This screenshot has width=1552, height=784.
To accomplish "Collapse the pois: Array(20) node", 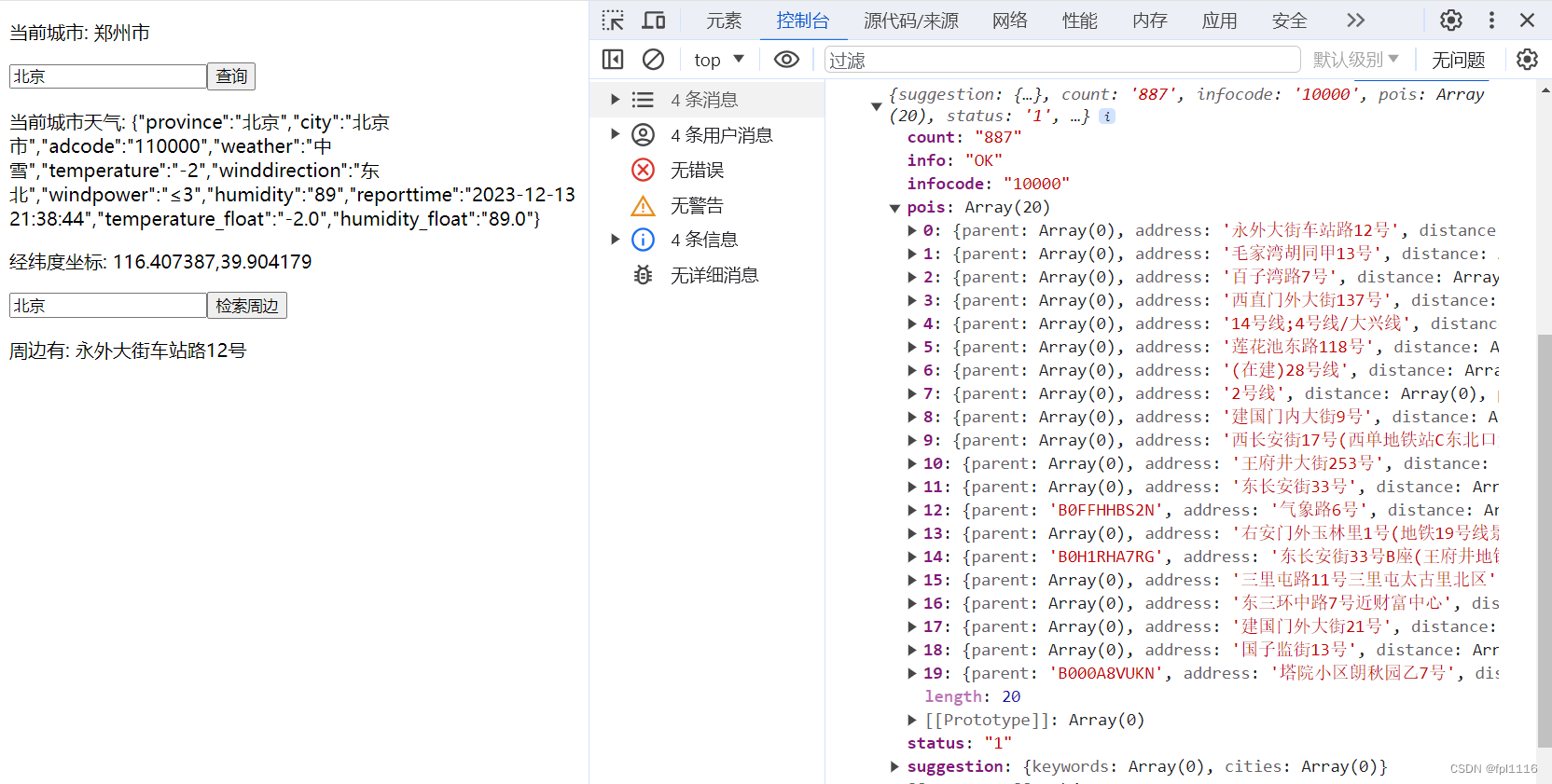I will [x=894, y=208].
